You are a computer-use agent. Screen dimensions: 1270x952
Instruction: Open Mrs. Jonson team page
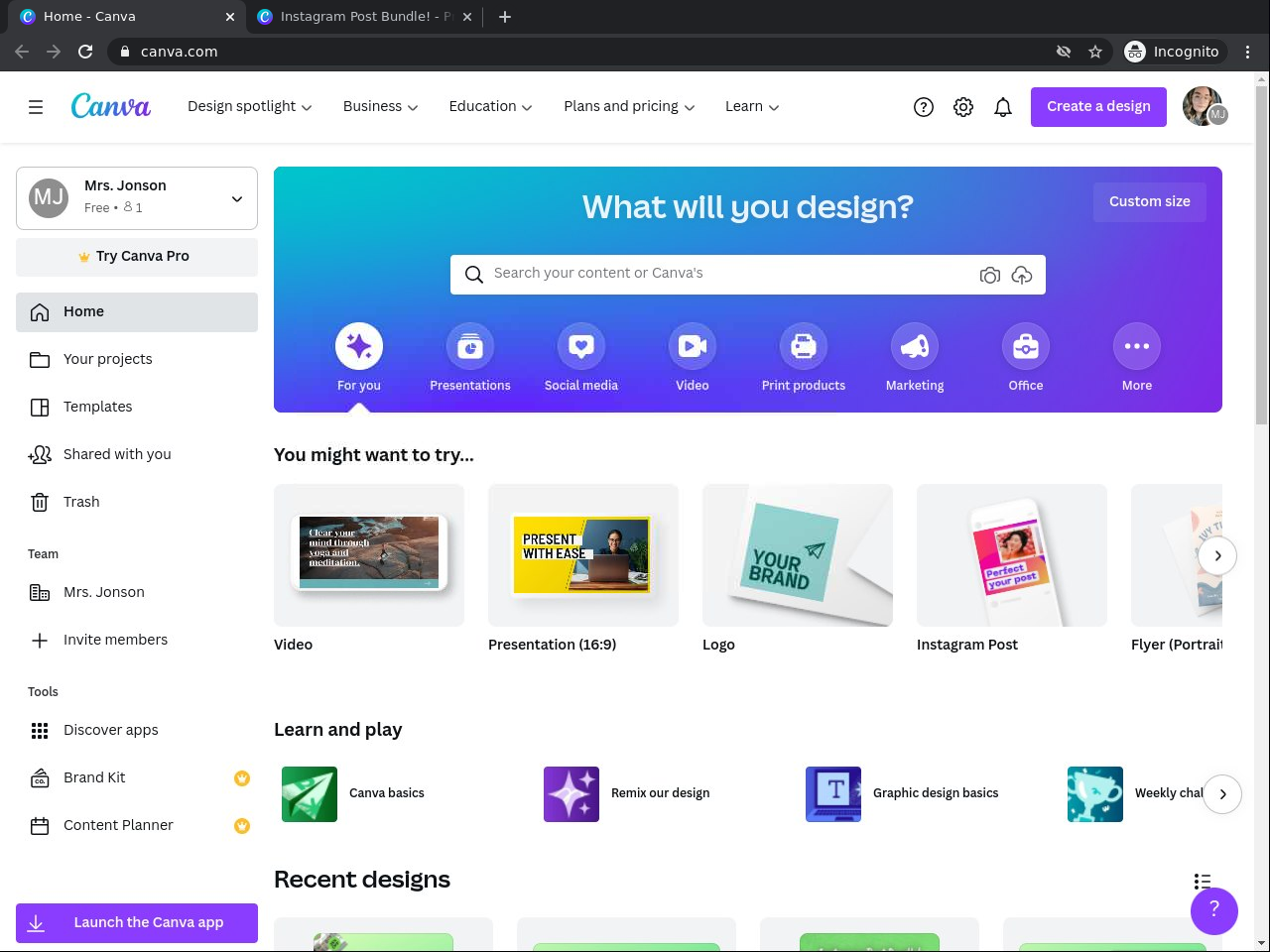pos(137,593)
